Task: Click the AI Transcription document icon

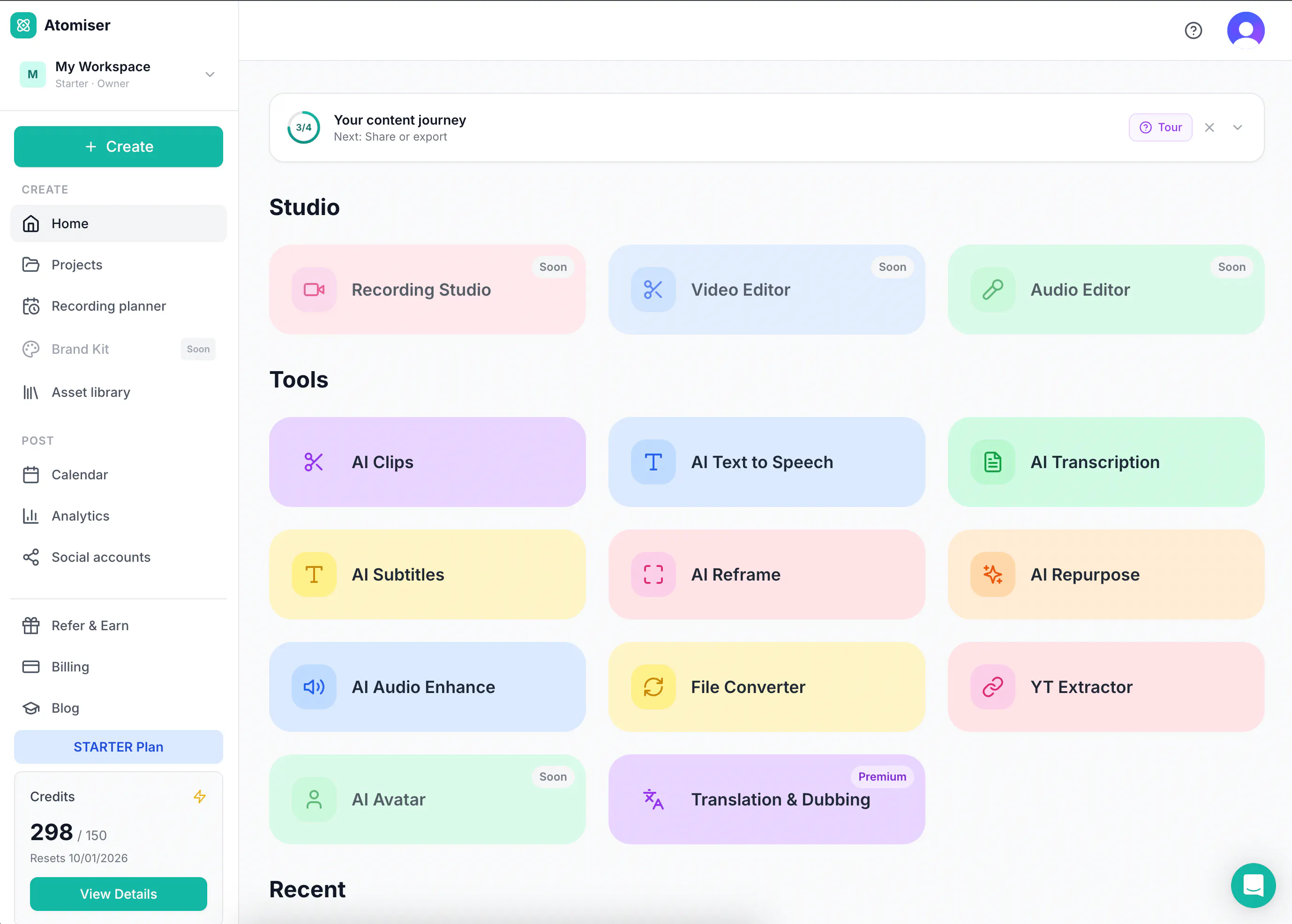Action: tap(992, 462)
